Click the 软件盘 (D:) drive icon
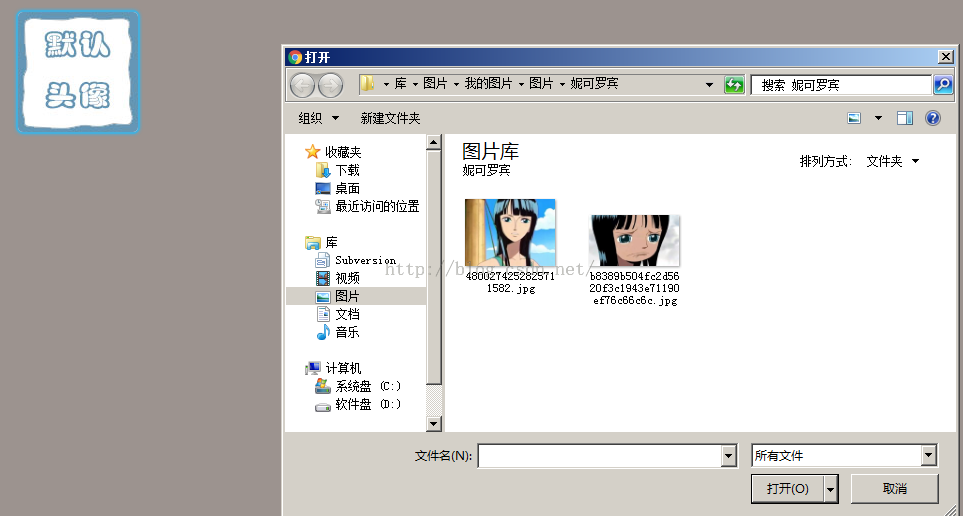963x516 pixels. click(323, 405)
